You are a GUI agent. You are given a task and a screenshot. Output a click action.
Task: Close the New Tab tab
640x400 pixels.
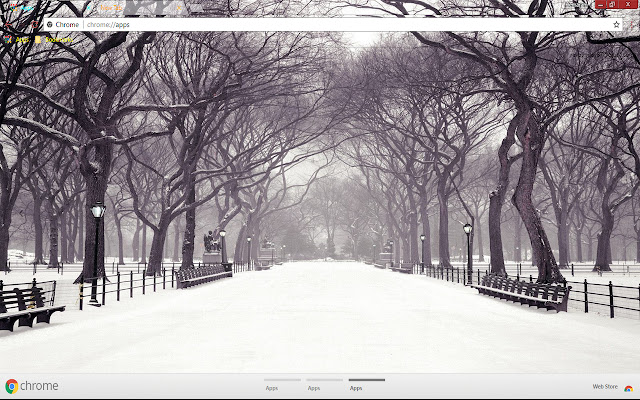pos(179,8)
